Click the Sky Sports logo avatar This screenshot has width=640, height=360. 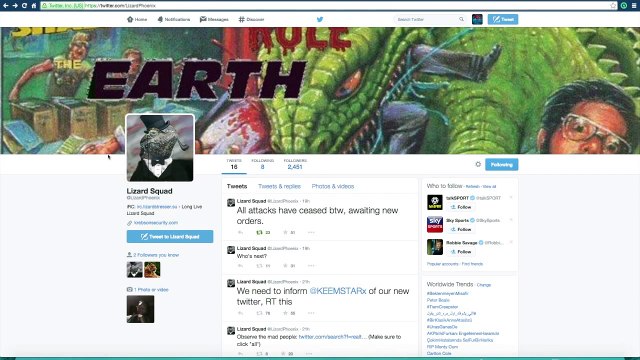pos(435,224)
